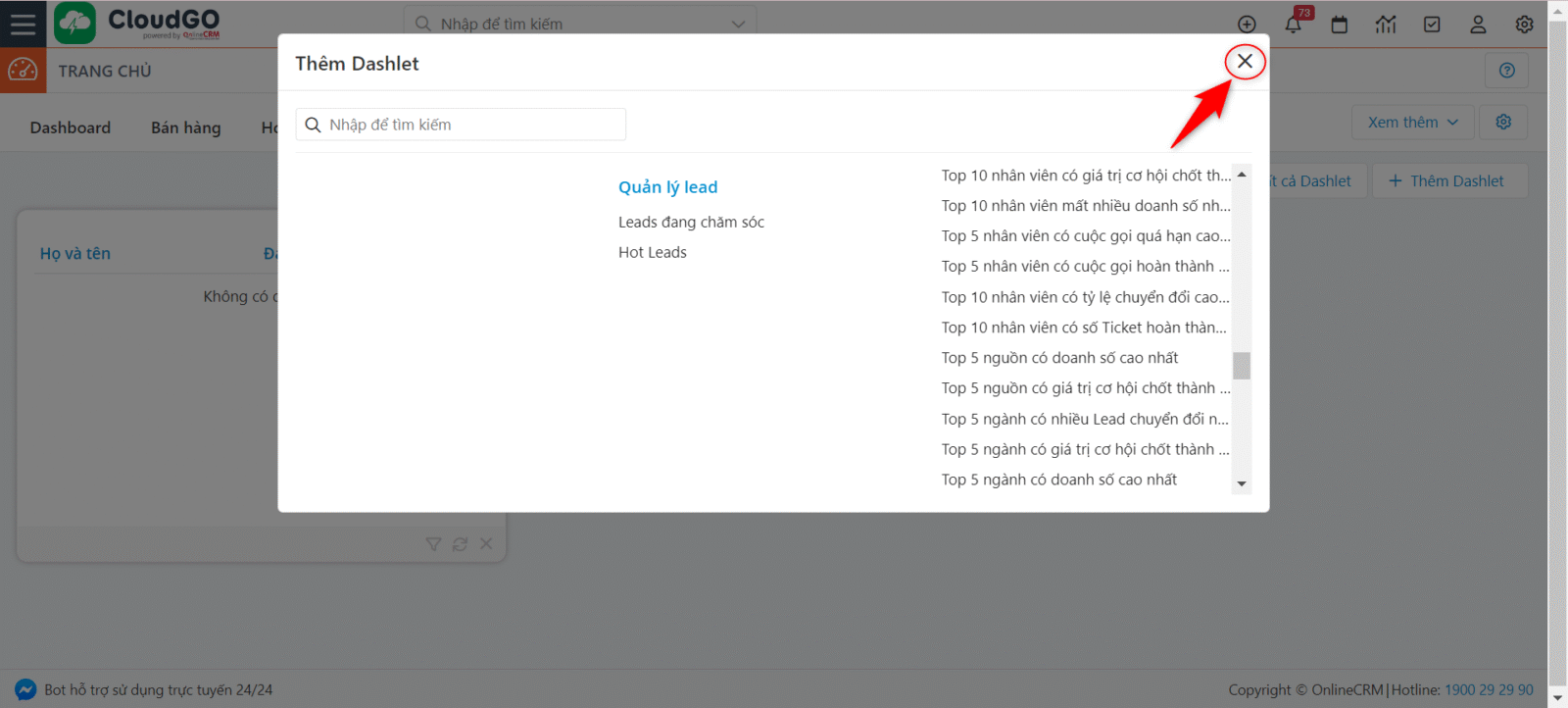Select Top 5 nguồn có doanh số cao nhất
Screen dimensions: 1568x708
point(1059,358)
